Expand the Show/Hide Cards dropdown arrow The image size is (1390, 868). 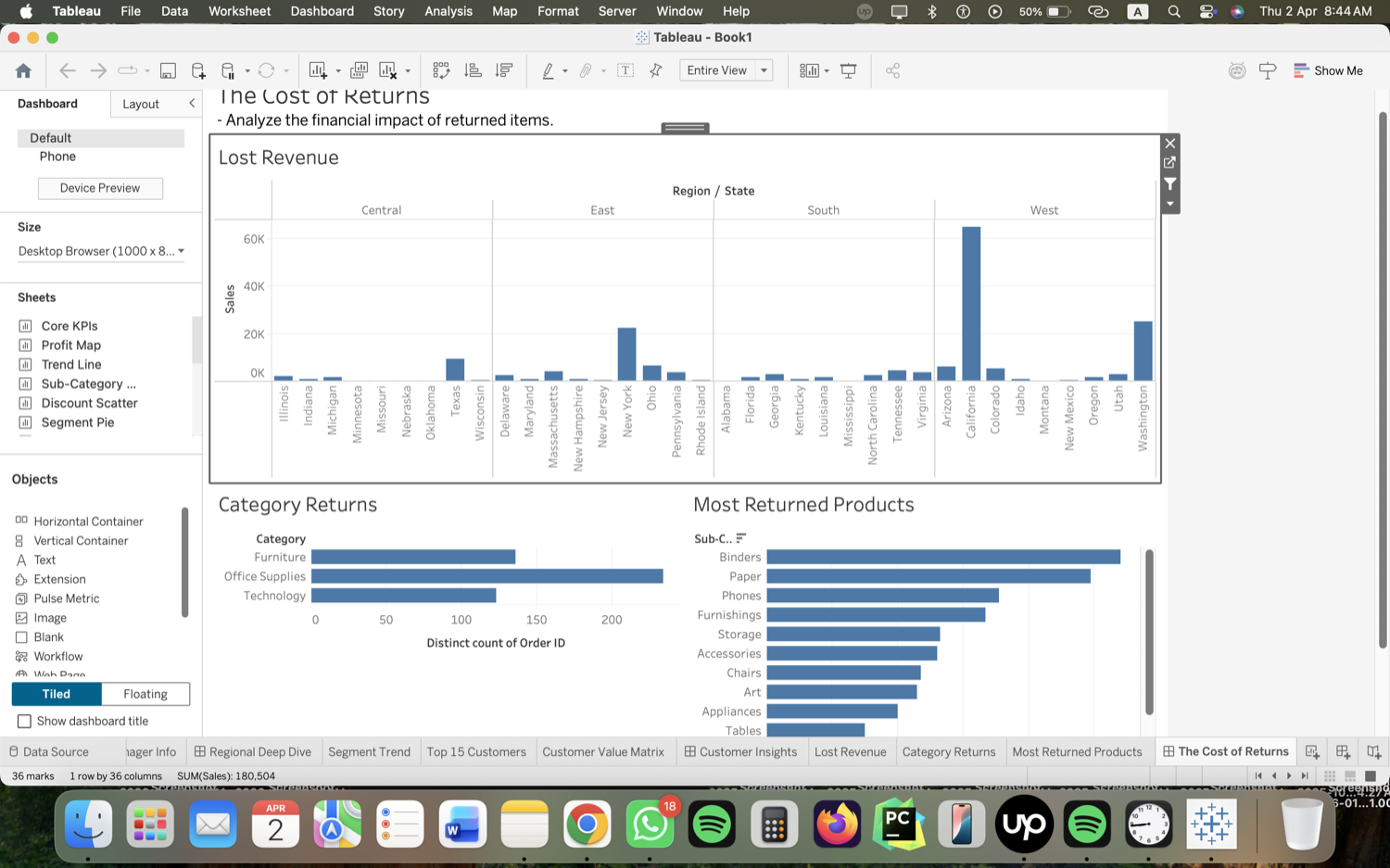[827, 71]
